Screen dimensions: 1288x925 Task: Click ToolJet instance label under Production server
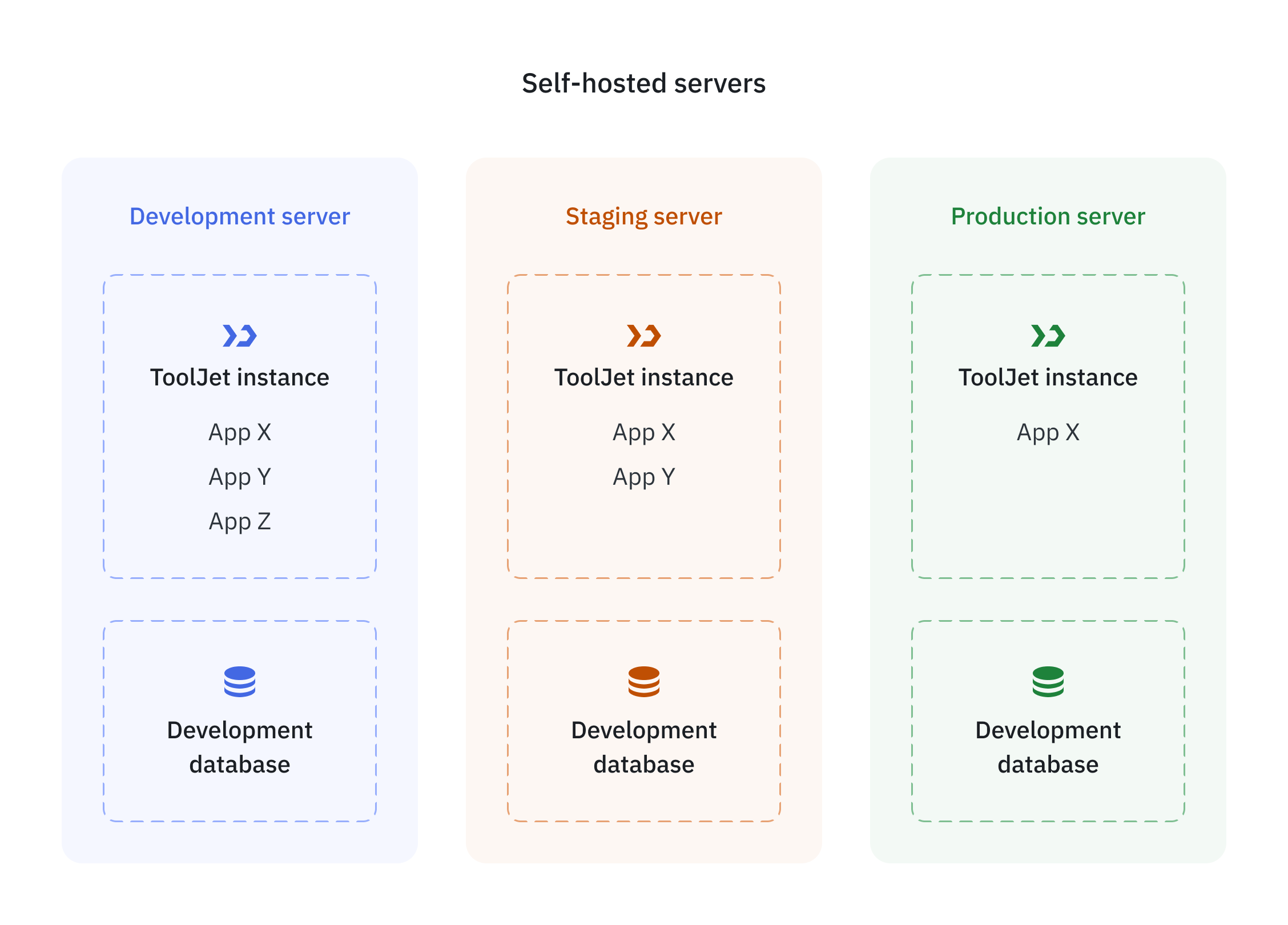coord(1048,377)
